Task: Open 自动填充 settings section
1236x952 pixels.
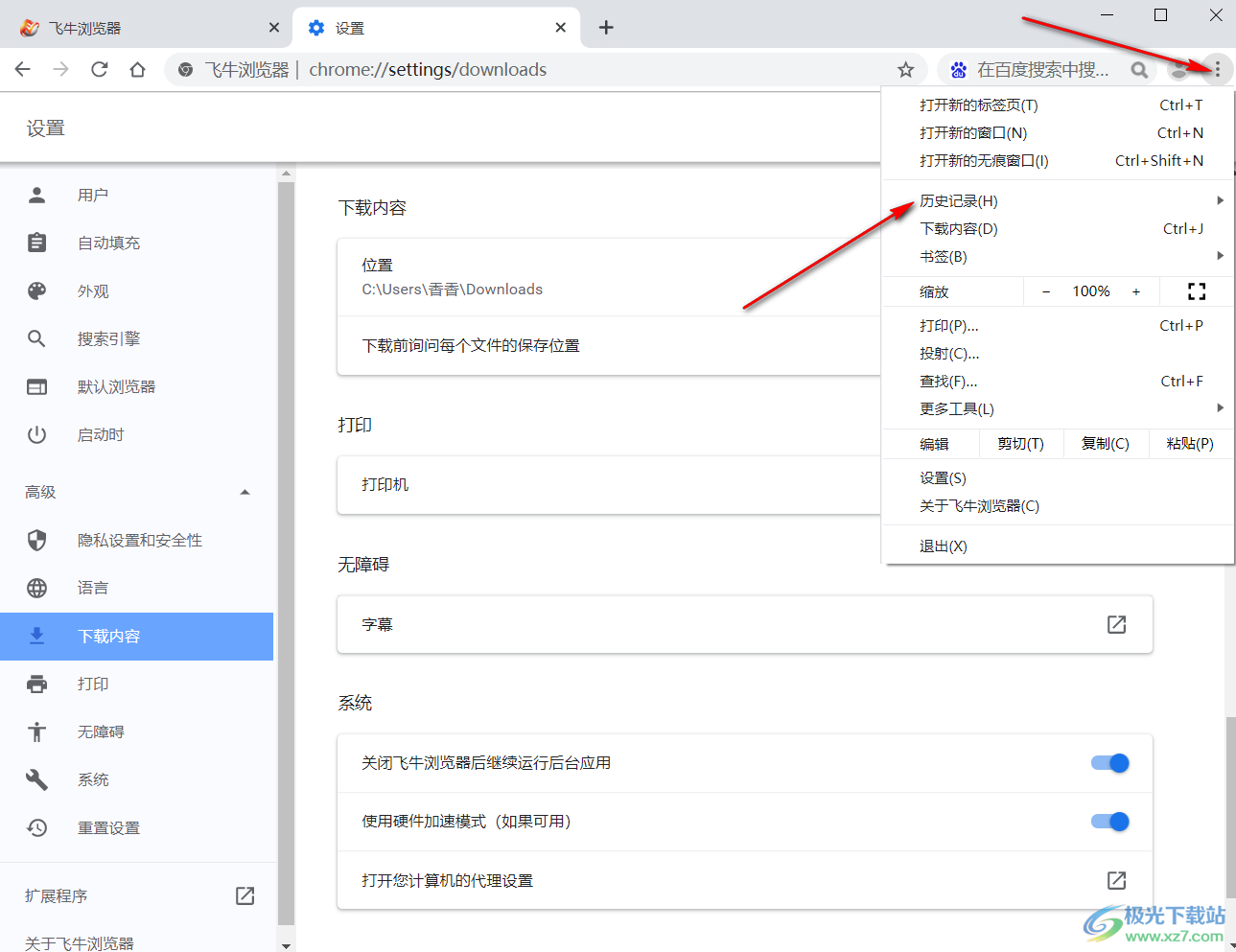Action: [x=136, y=244]
